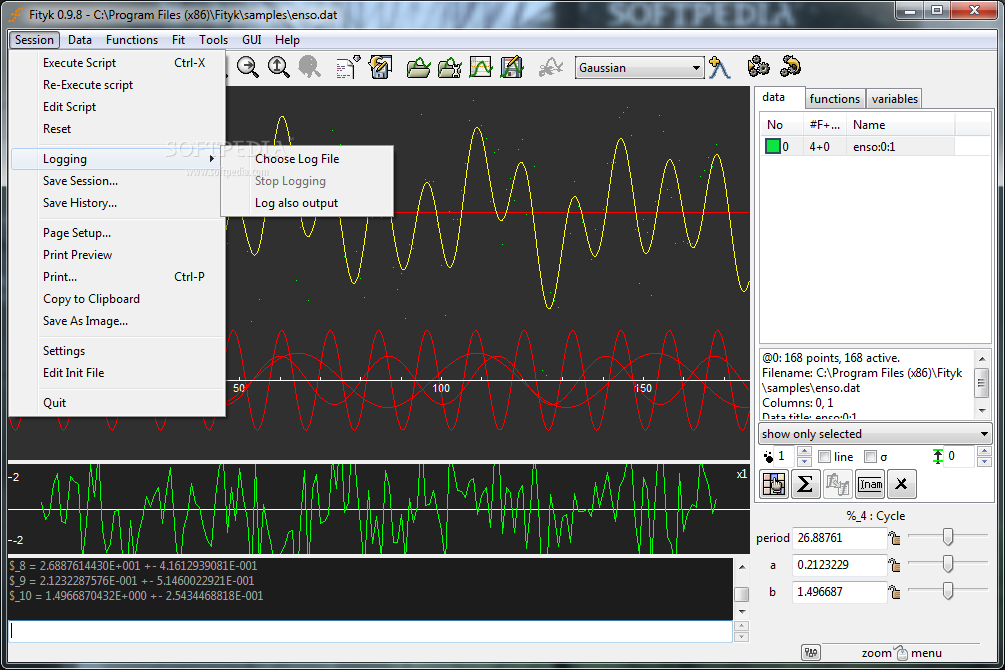Click the status bar settings sliders icon
The image size is (1005, 670).
(811, 653)
